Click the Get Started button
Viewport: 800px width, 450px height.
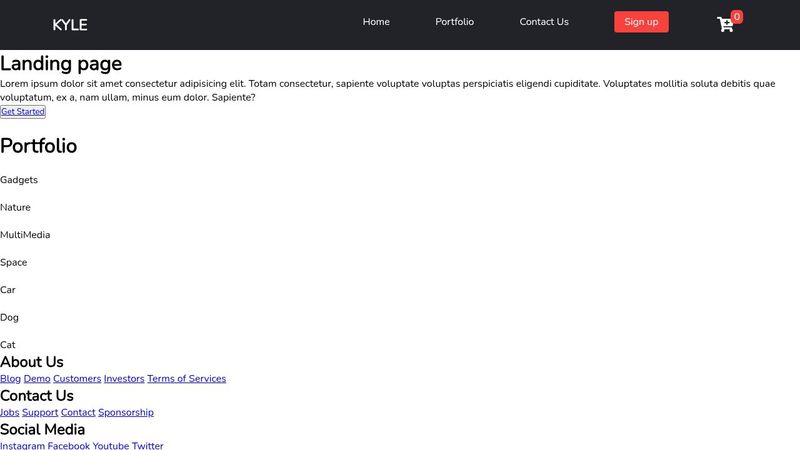[x=23, y=112]
